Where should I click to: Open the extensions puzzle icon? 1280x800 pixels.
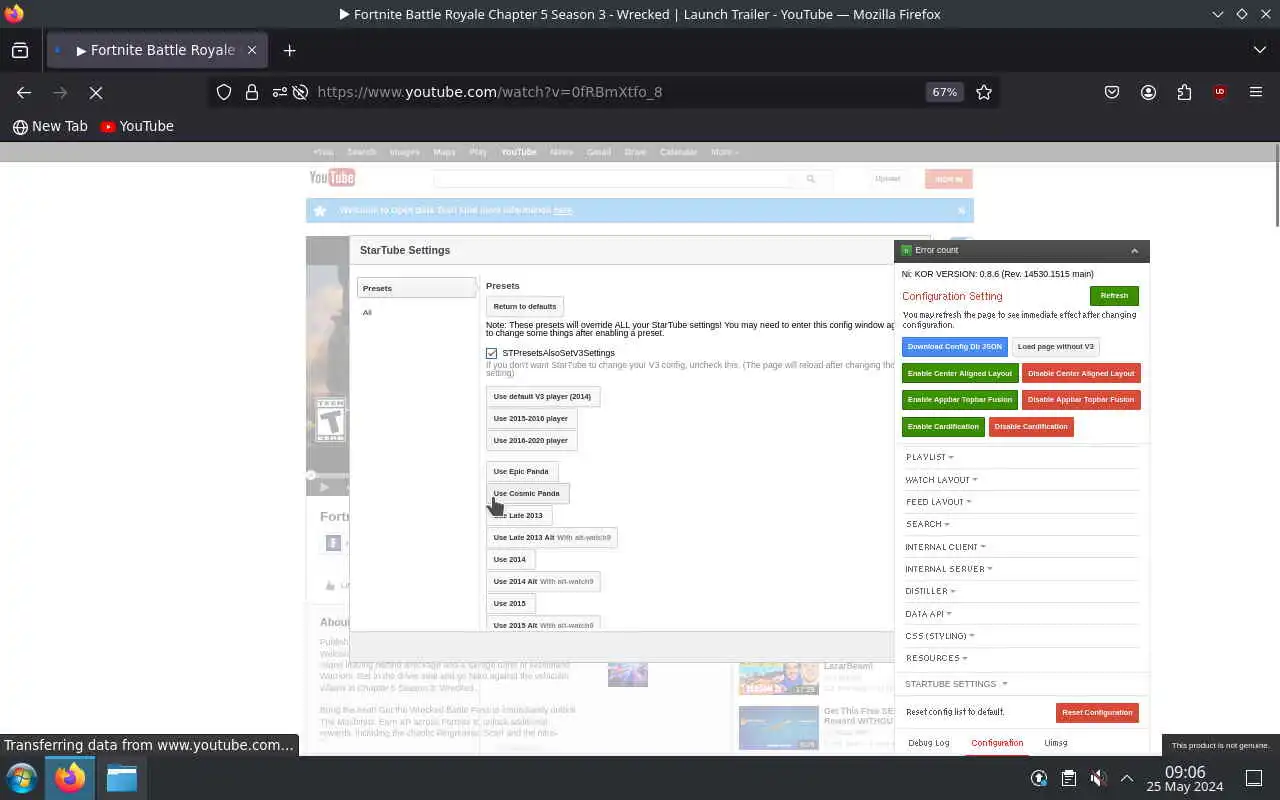1184,92
